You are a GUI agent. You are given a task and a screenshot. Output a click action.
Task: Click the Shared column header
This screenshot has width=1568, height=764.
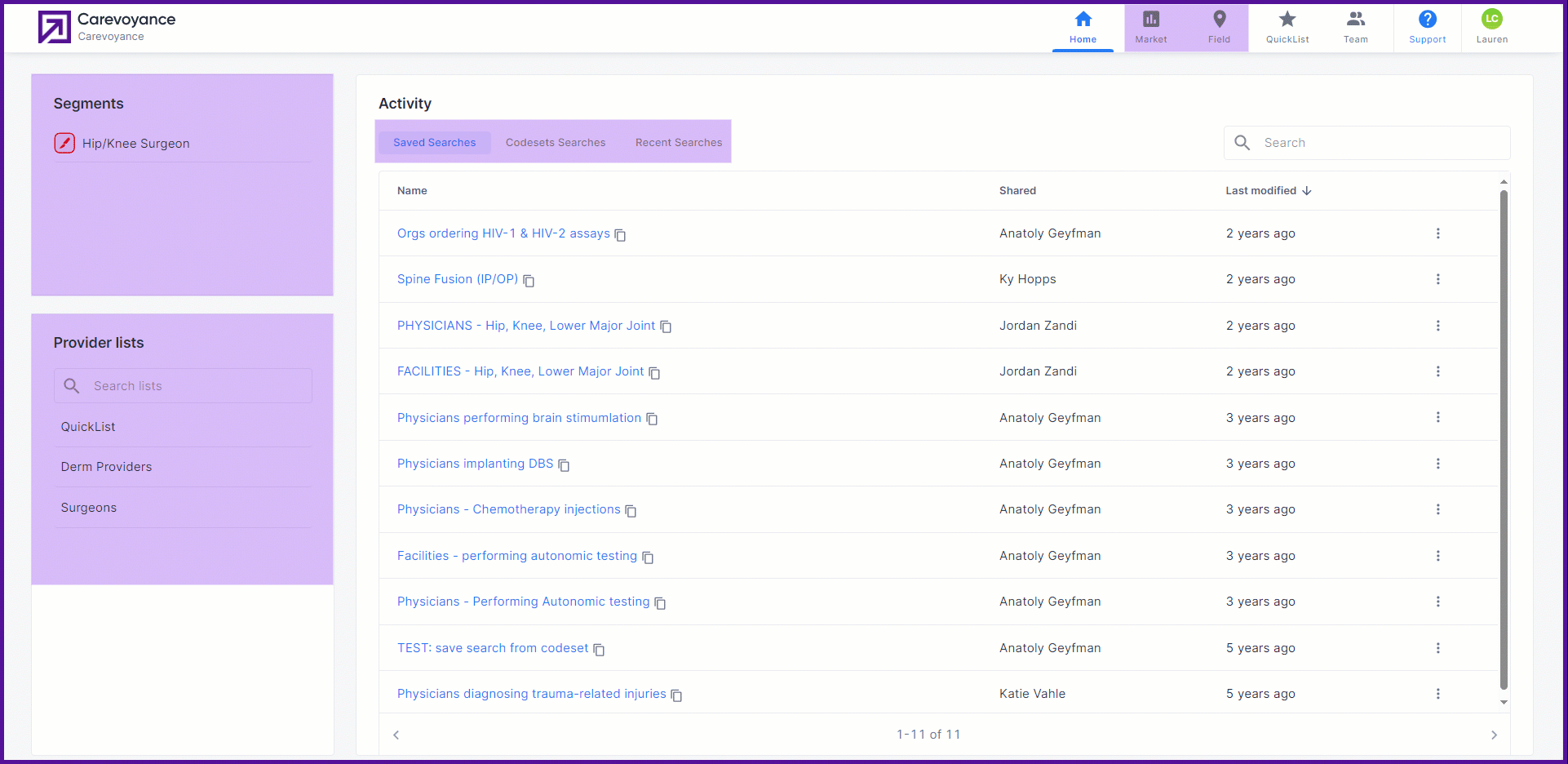click(1017, 191)
